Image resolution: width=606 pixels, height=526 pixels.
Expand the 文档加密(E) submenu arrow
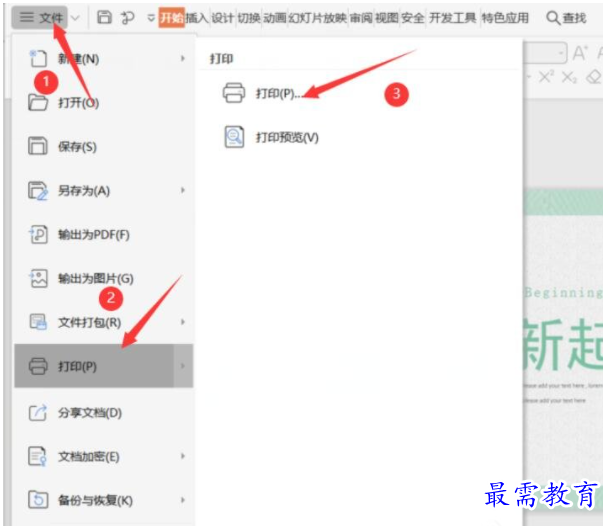tap(183, 456)
